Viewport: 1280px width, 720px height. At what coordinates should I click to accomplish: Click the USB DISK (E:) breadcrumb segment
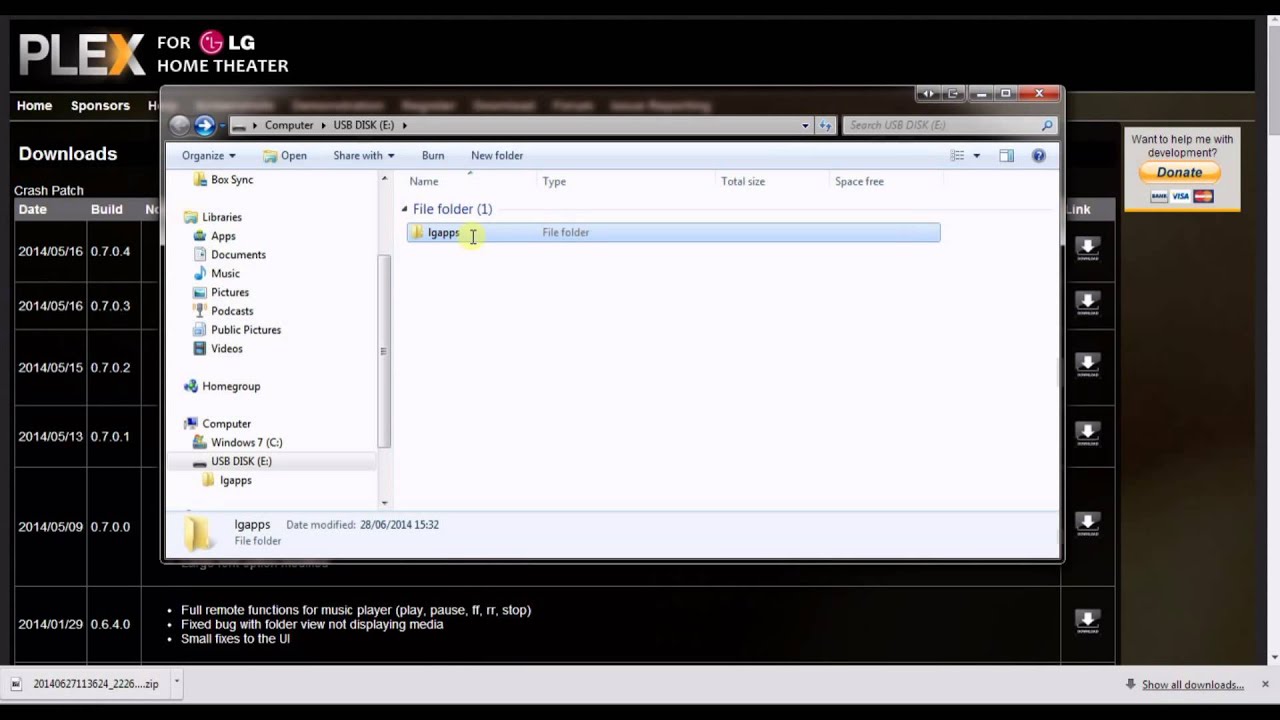point(363,125)
